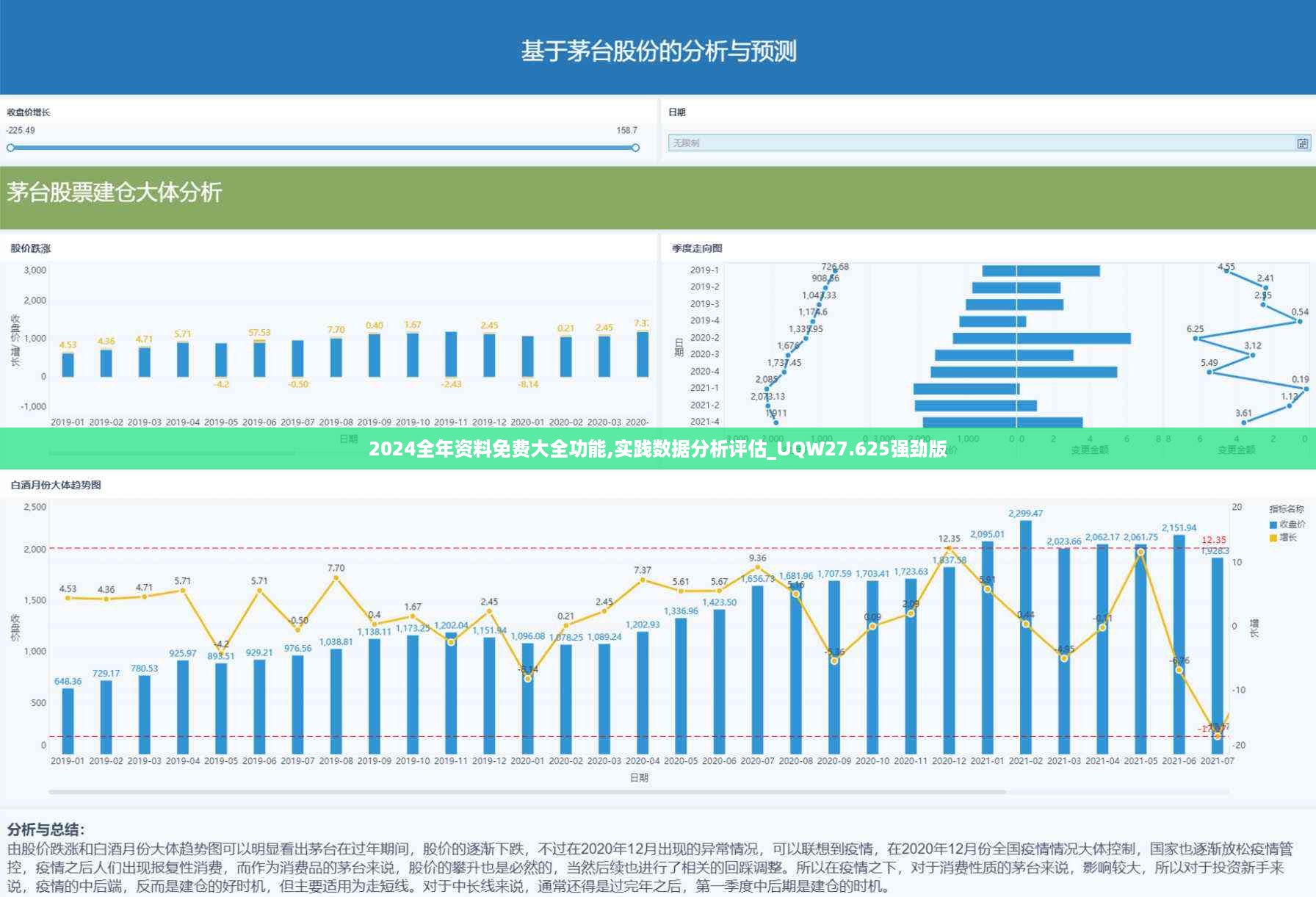Image resolution: width=1316 pixels, height=897 pixels.
Task: Toggle 增长 series via legend label
Action: click(1288, 538)
